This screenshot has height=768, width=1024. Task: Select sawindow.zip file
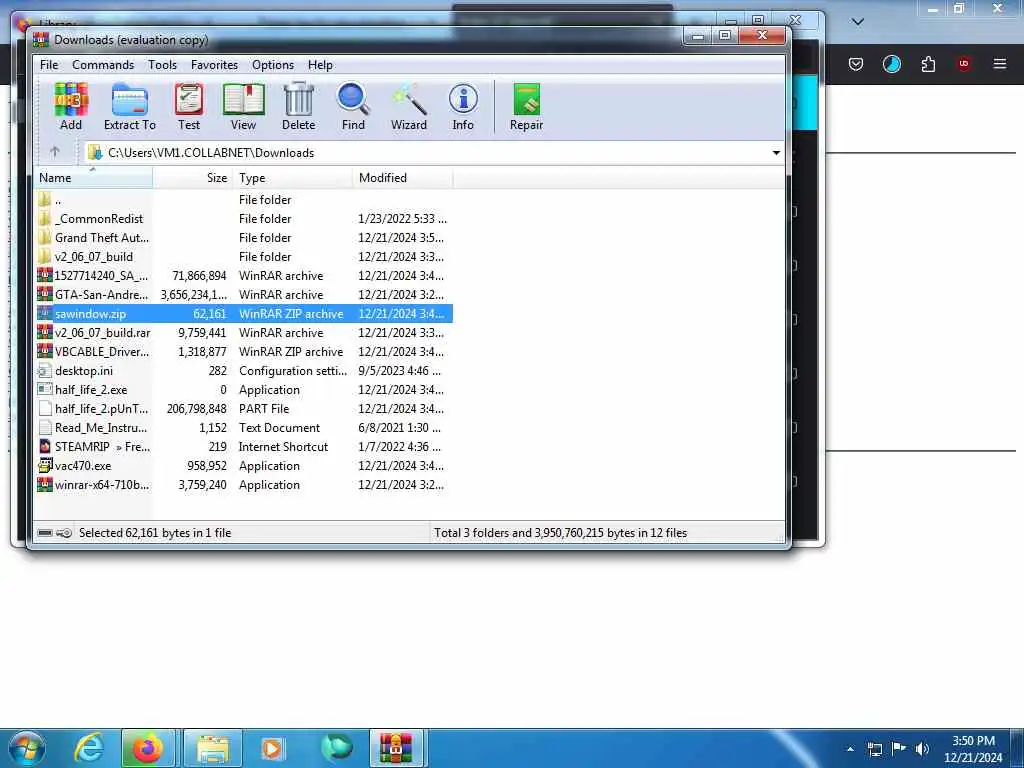tap(244, 313)
